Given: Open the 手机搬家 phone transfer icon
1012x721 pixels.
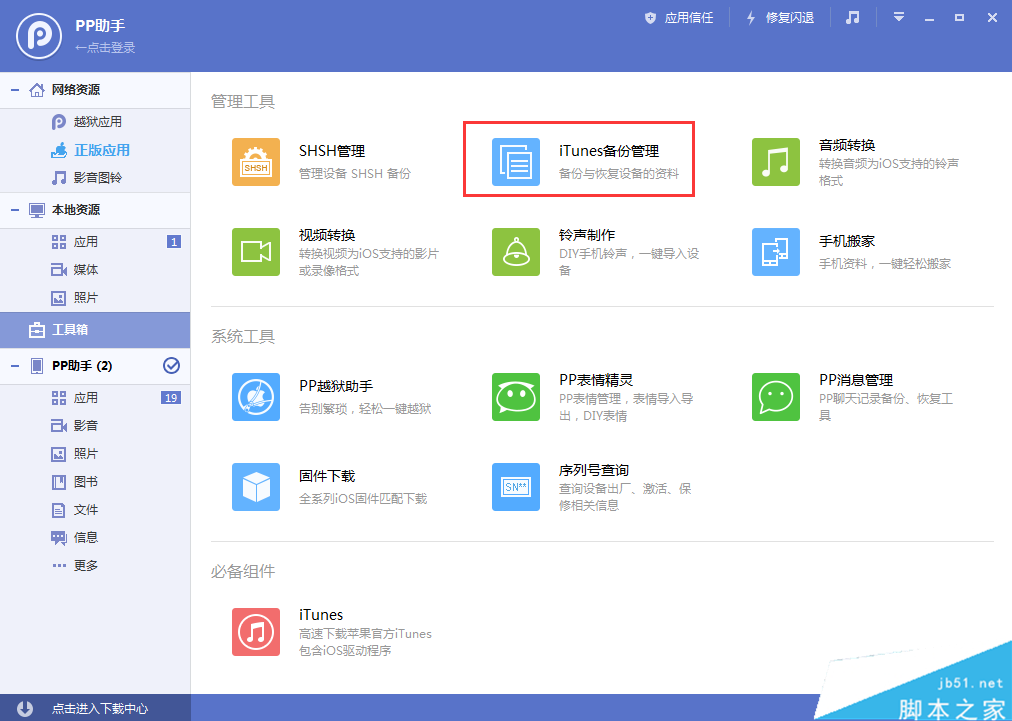Looking at the screenshot, I should tap(776, 252).
